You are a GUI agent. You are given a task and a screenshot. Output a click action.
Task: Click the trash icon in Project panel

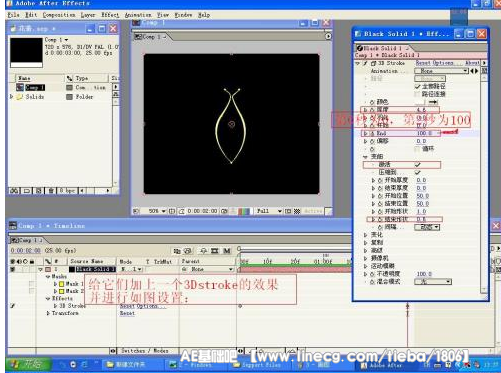pos(51,191)
